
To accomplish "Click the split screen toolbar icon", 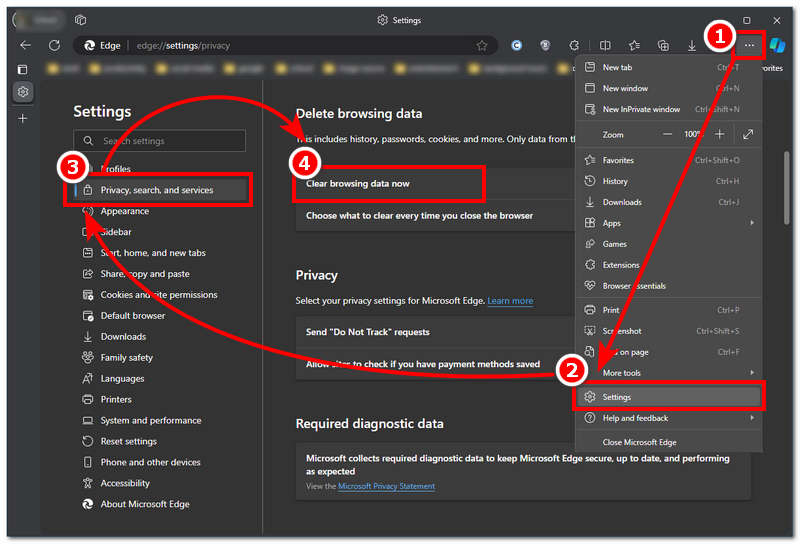I will click(x=605, y=45).
